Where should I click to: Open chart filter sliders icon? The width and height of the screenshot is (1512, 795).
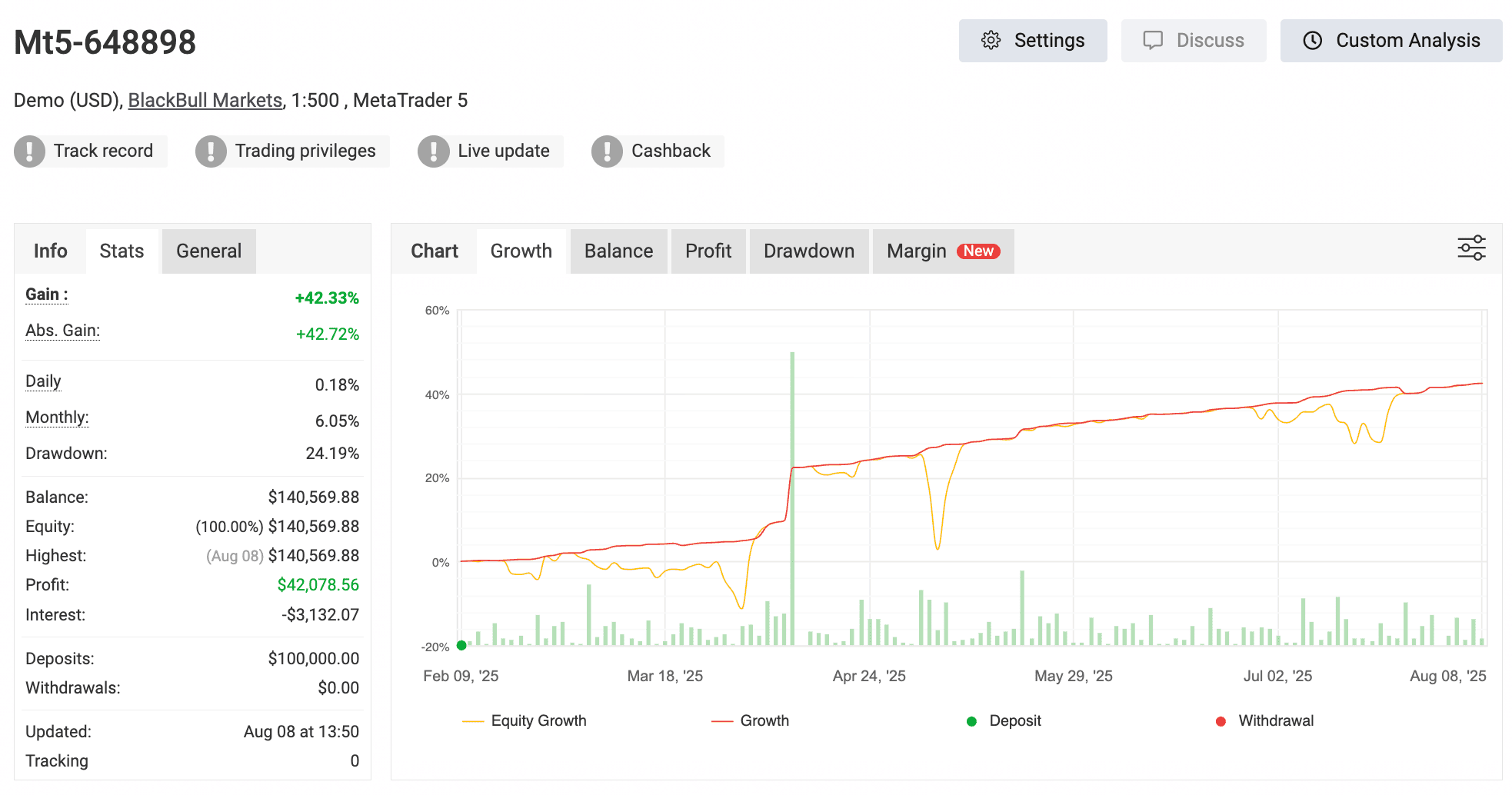coord(1471,248)
